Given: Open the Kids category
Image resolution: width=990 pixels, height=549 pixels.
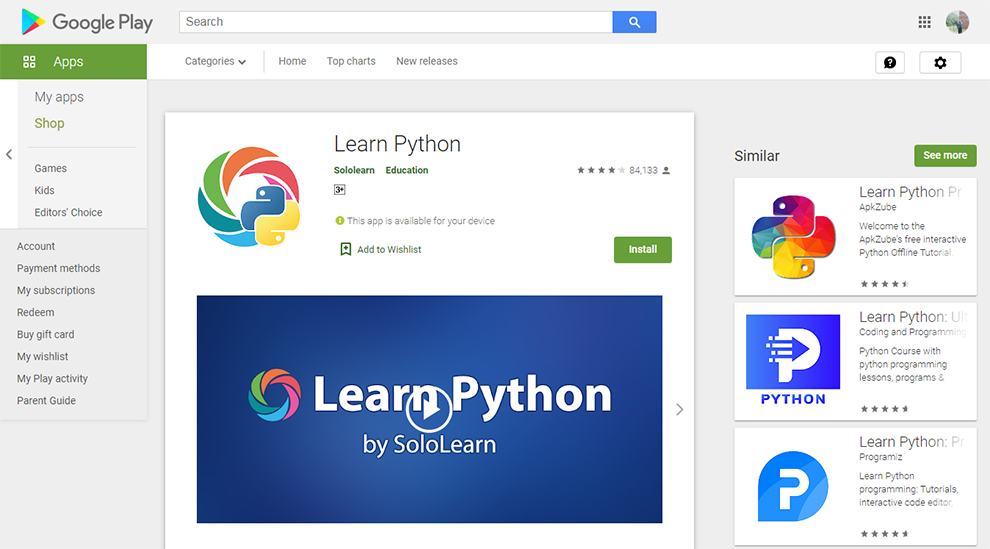Looking at the screenshot, I should point(44,191).
